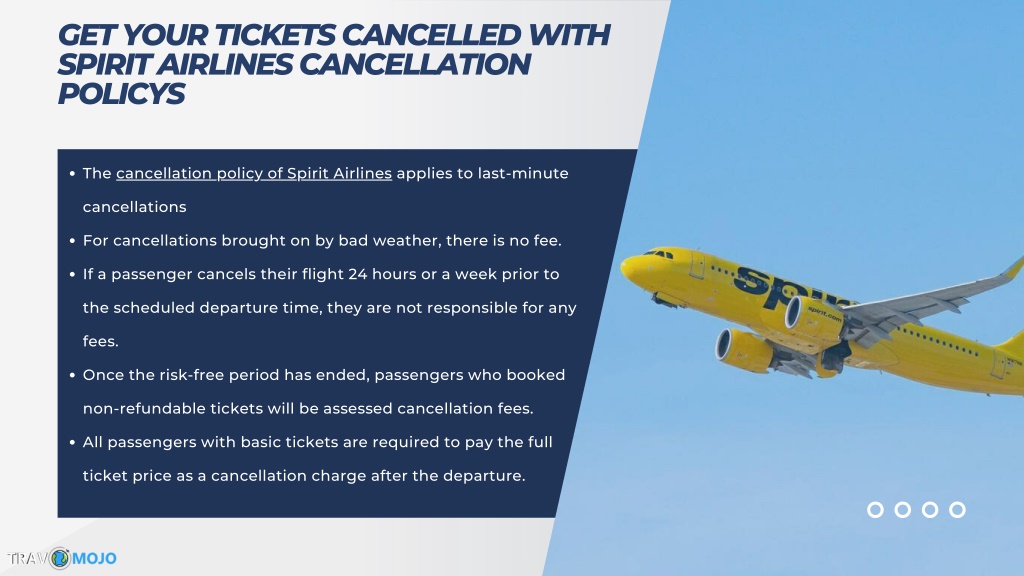The width and height of the screenshot is (1024, 576).
Task: Click the first slide indicator circle
Action: click(x=875, y=509)
